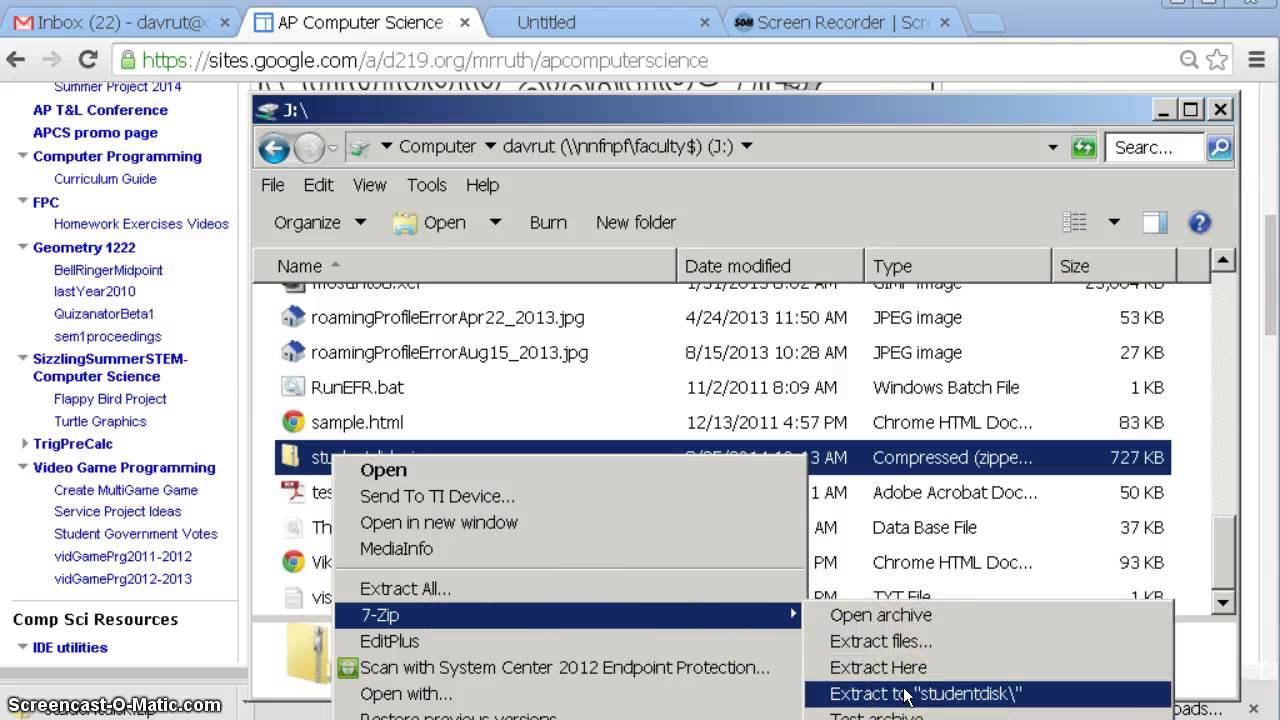Click the zipped studentdisk folder icon
1280x720 pixels.
coord(292,457)
